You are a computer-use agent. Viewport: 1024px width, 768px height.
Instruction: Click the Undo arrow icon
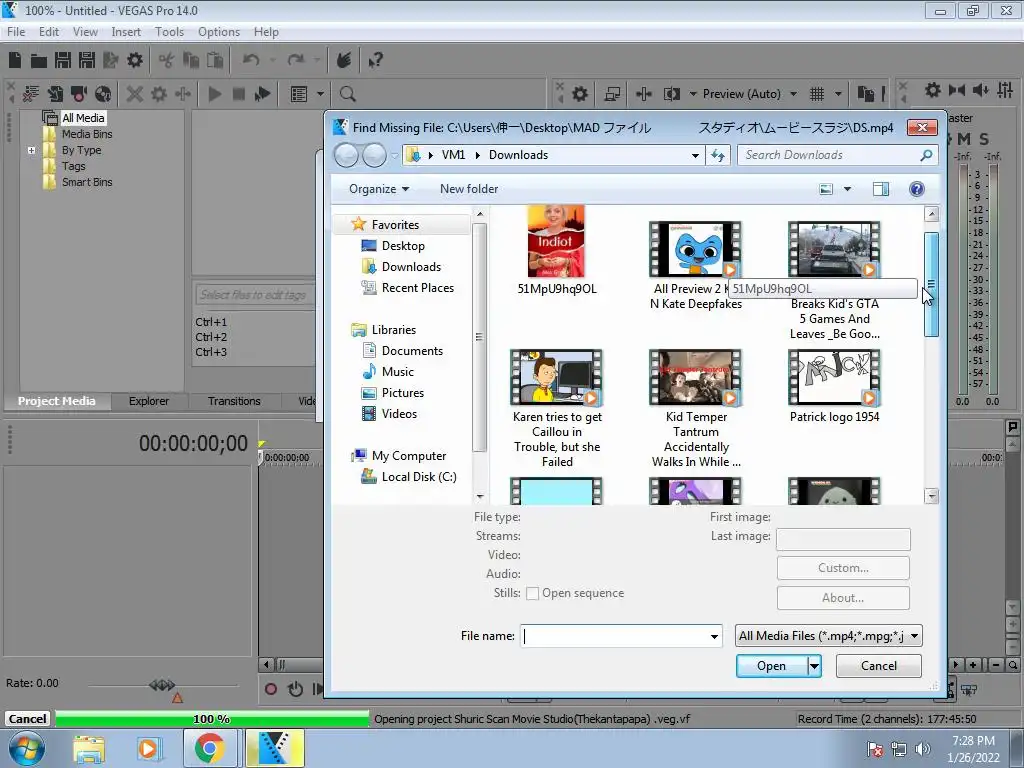pyautogui.click(x=251, y=61)
